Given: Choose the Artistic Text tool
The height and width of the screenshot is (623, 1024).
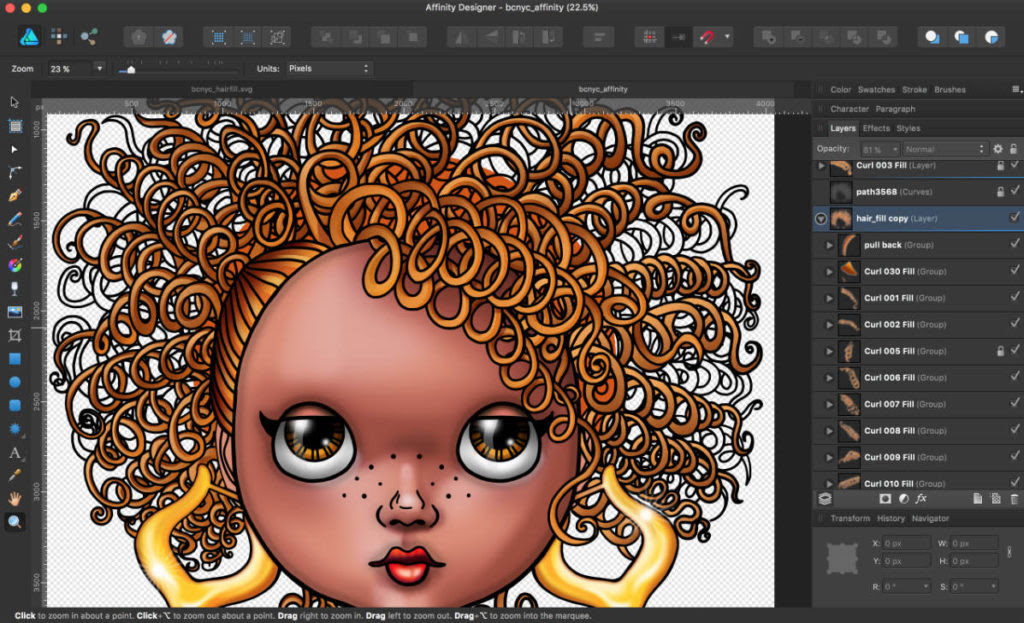Looking at the screenshot, I should click(15, 452).
